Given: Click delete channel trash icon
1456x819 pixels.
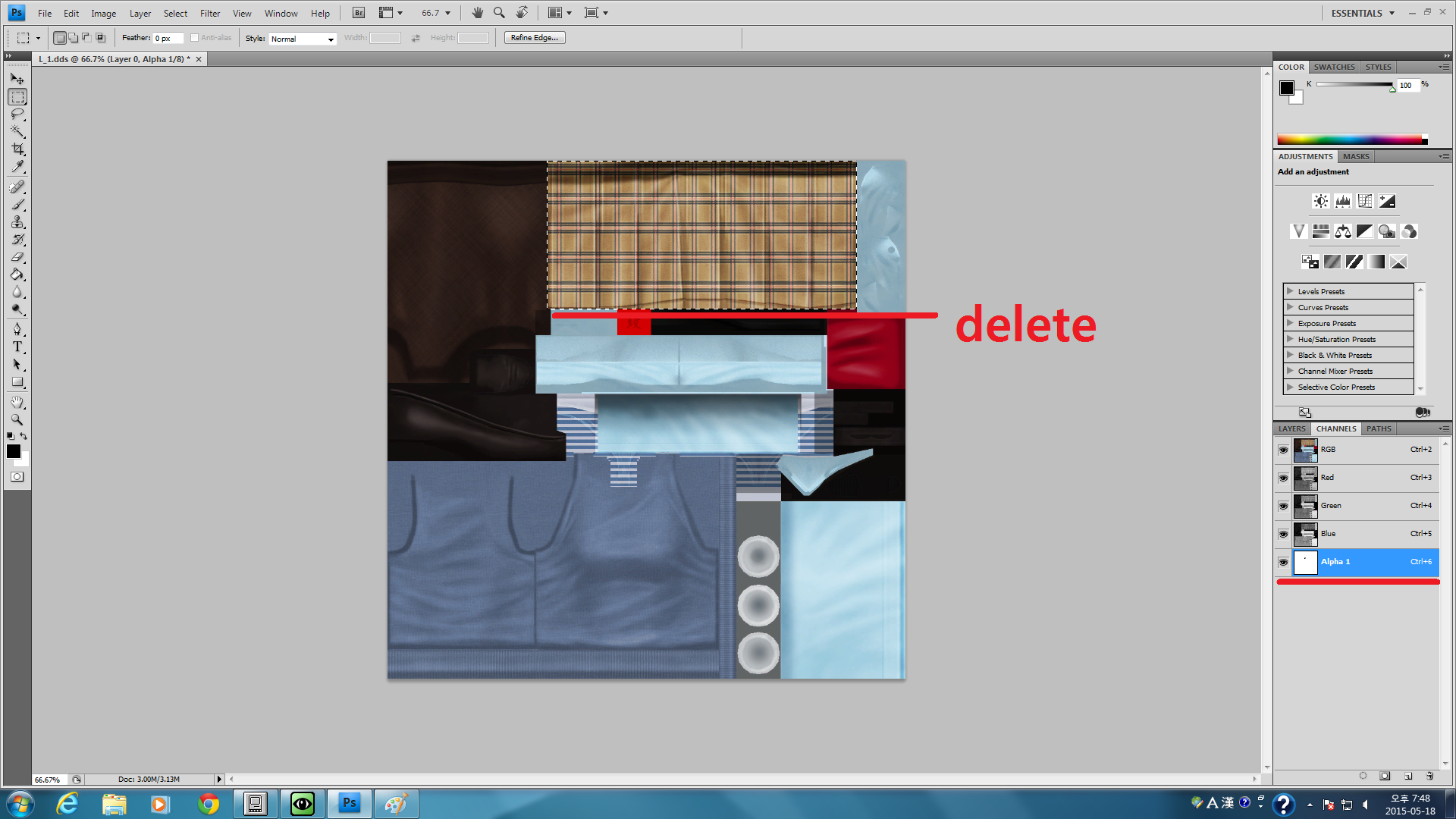Looking at the screenshot, I should [x=1429, y=776].
